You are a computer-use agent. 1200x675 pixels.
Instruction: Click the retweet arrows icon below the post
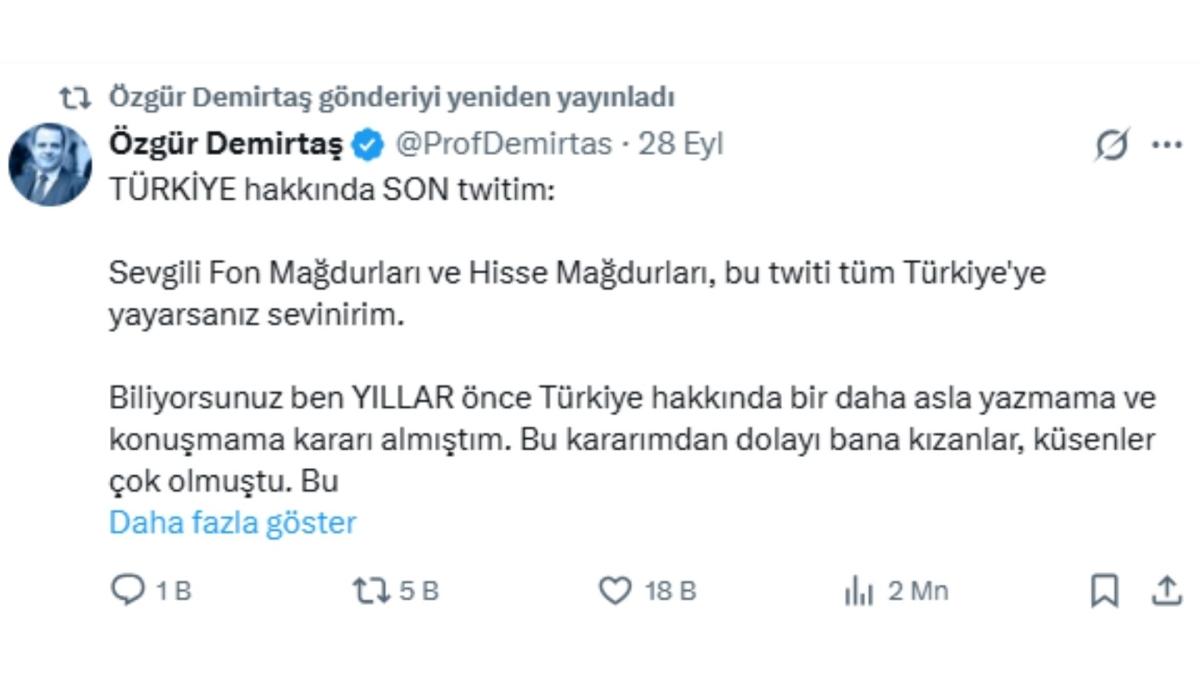(x=373, y=591)
